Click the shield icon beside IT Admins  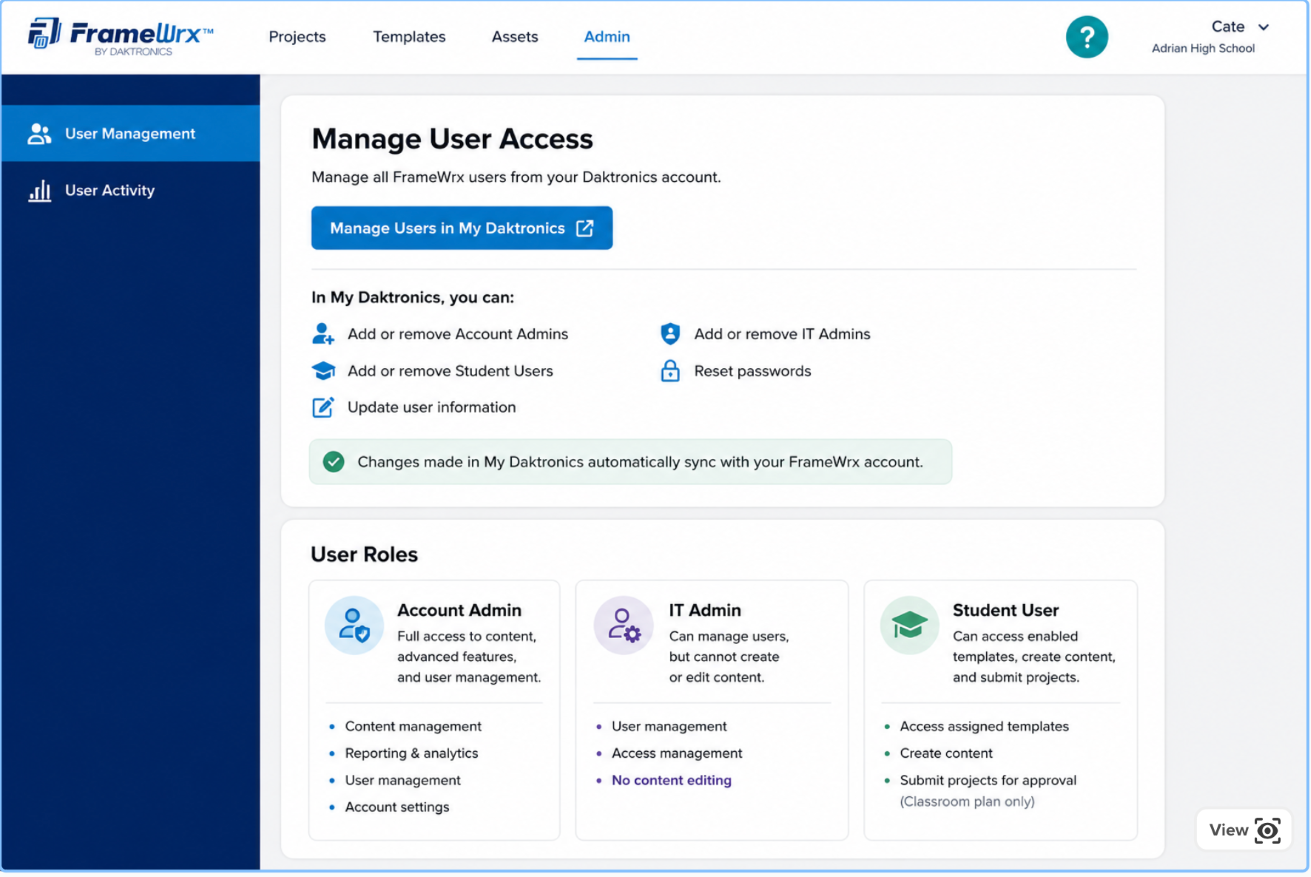(x=670, y=334)
